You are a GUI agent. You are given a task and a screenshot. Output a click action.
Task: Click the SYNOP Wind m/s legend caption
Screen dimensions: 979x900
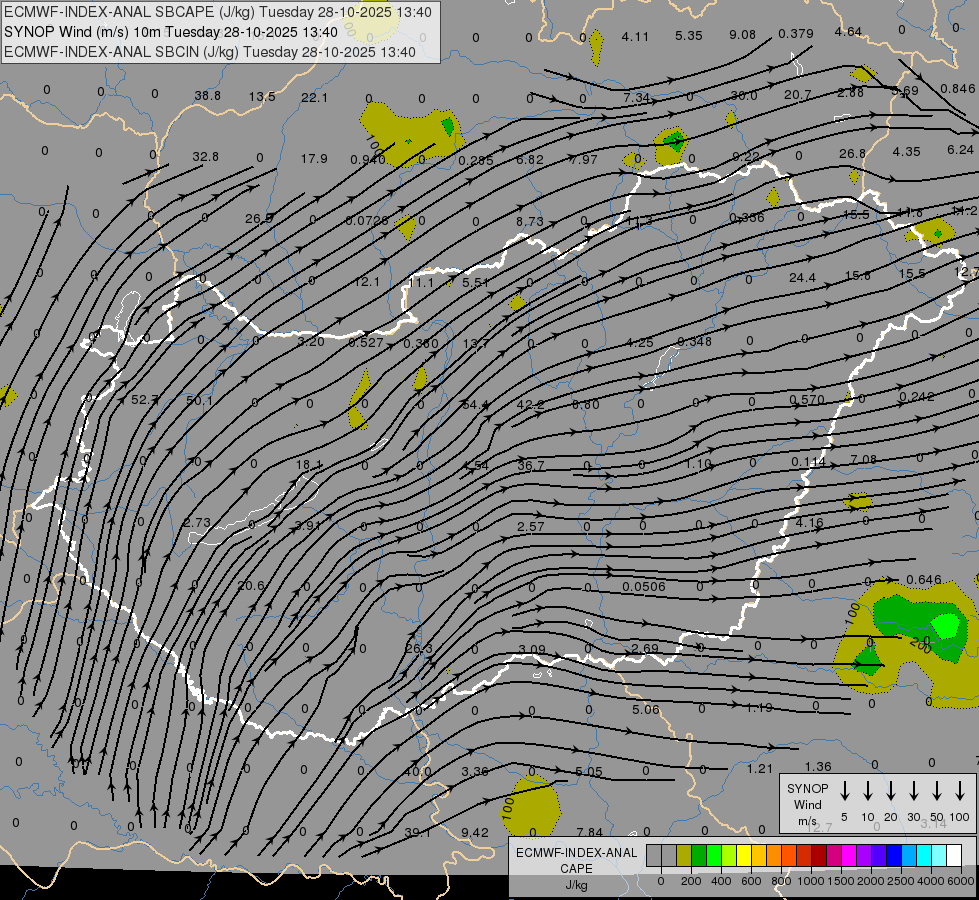click(807, 804)
